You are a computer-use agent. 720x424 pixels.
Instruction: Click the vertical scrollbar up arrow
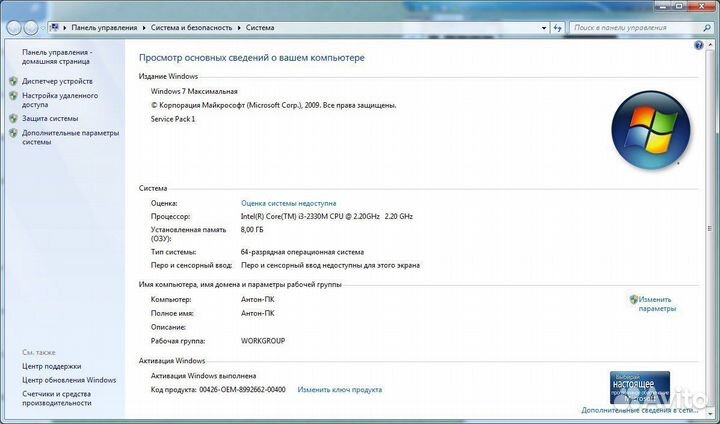pos(710,45)
